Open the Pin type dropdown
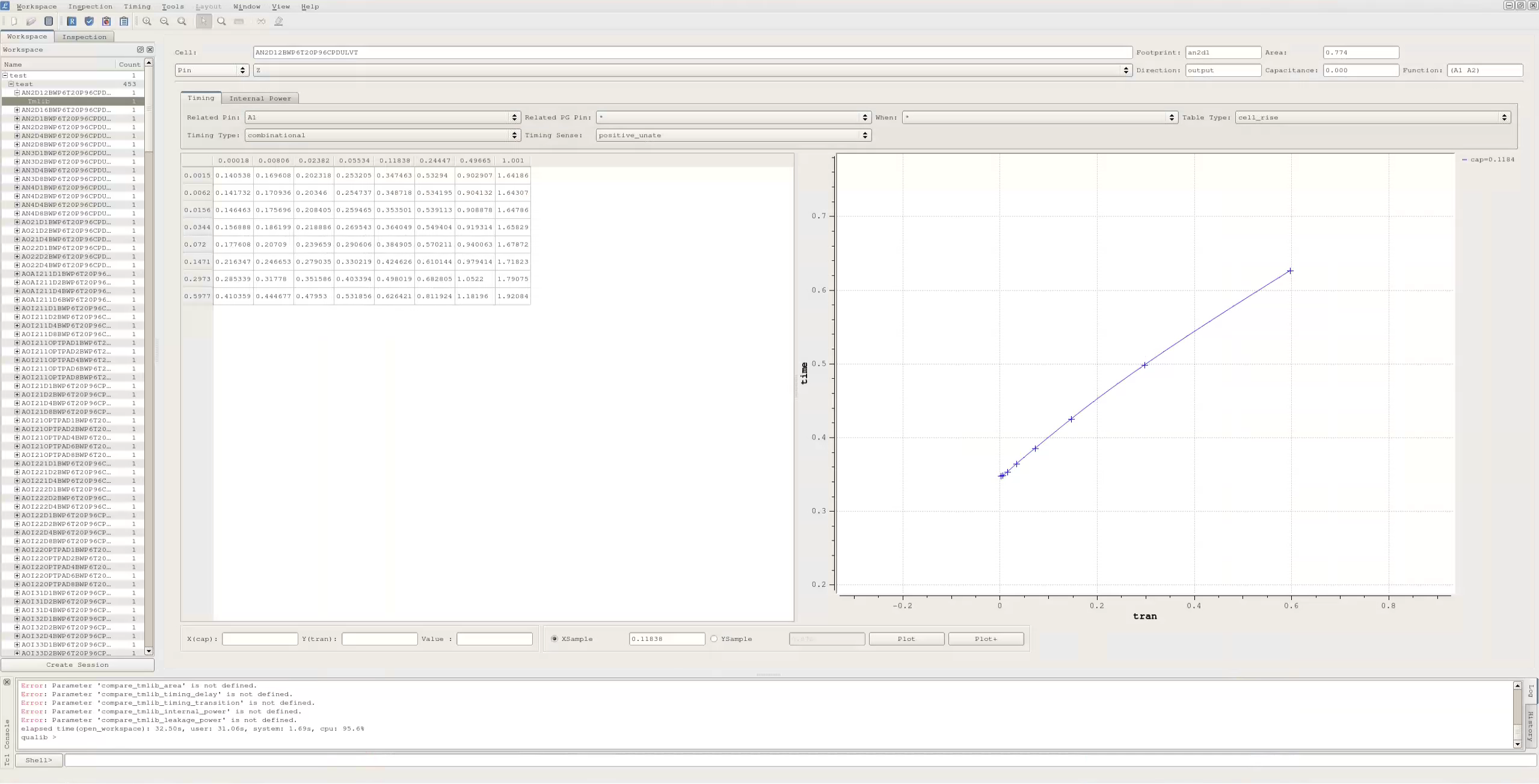 point(212,70)
